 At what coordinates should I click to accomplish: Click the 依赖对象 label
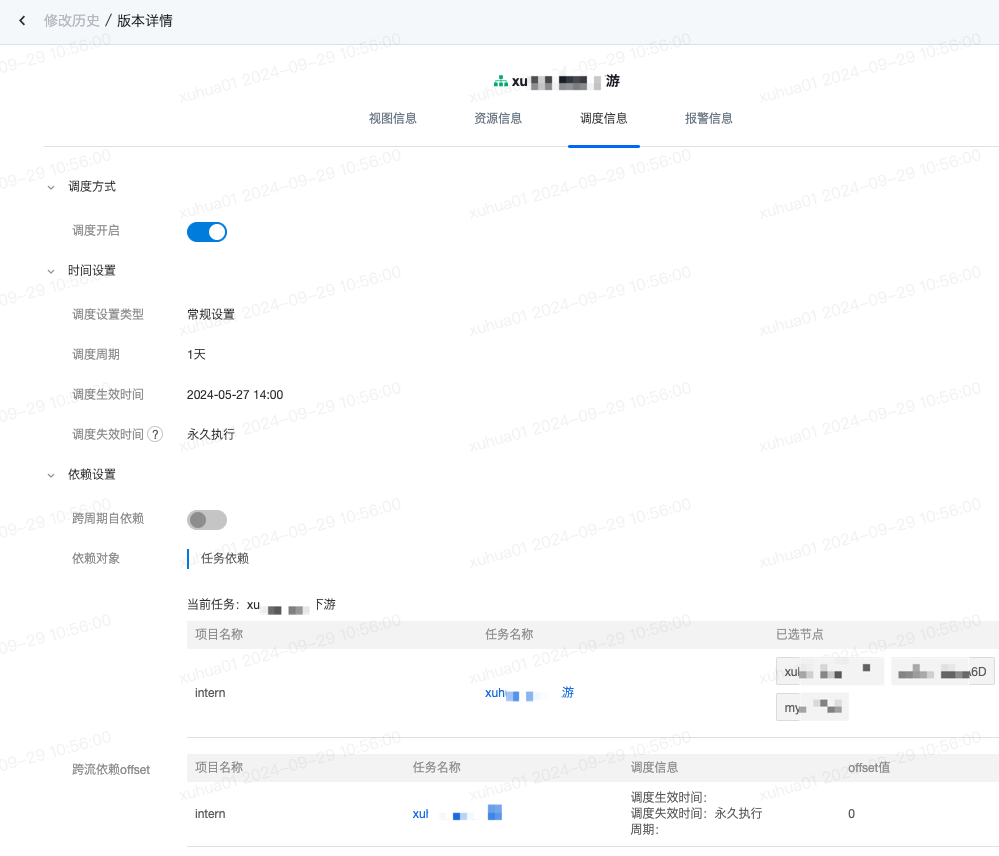(96, 559)
